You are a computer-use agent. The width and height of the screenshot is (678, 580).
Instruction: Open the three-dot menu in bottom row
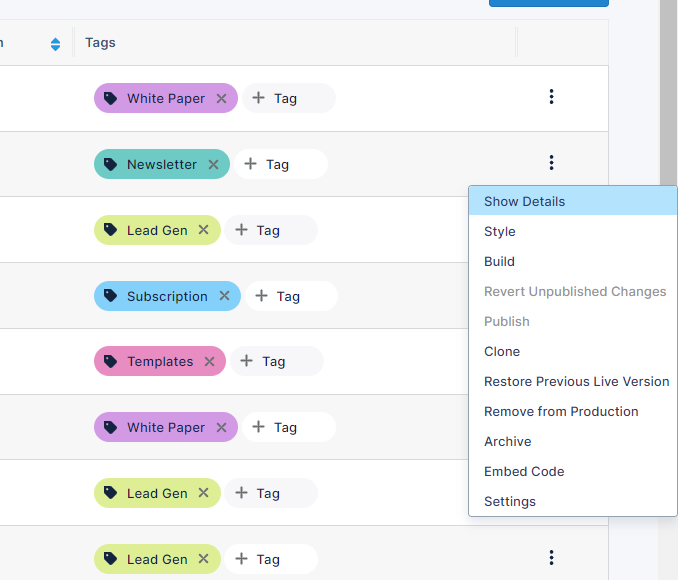tap(551, 558)
